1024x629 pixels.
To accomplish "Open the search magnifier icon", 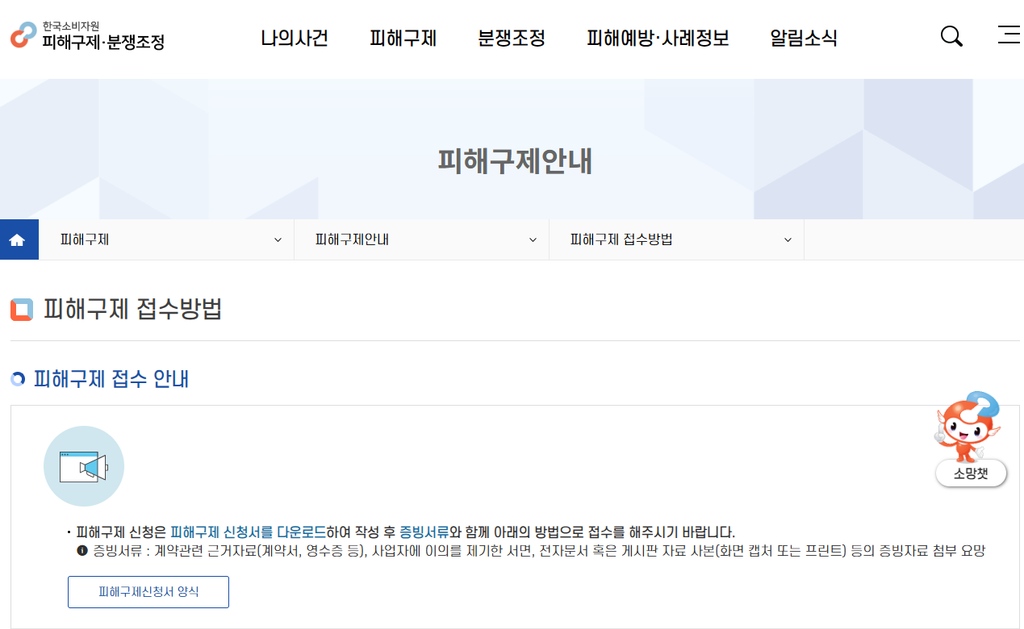I will (951, 37).
